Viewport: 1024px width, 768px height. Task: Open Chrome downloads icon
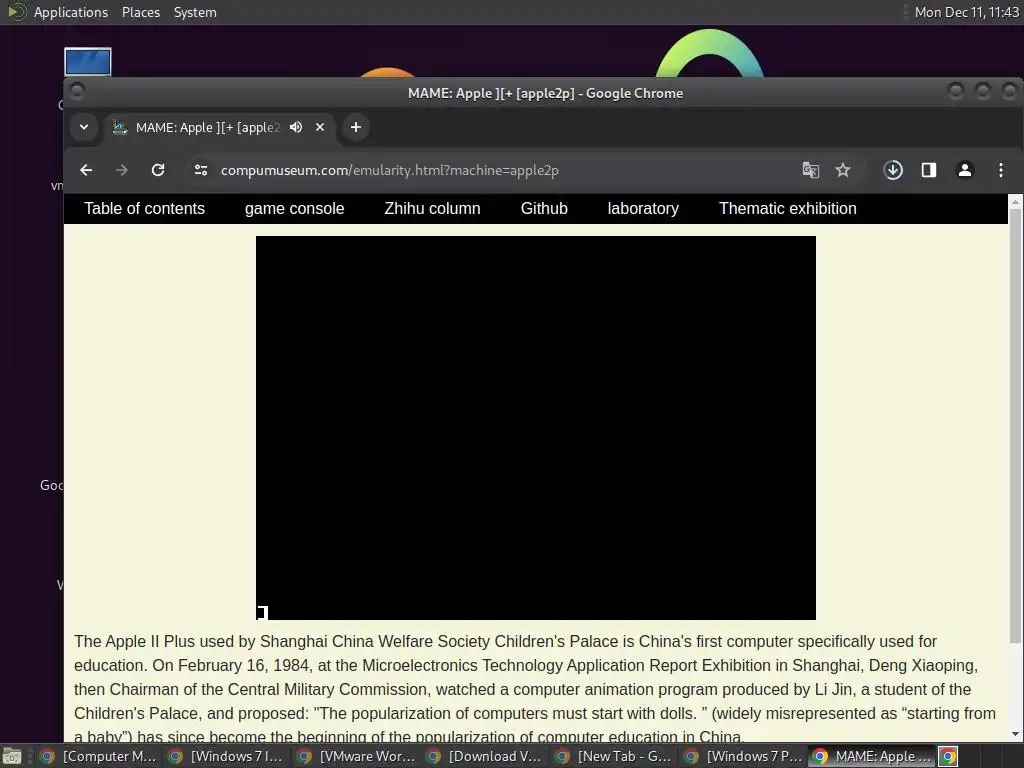(893, 170)
